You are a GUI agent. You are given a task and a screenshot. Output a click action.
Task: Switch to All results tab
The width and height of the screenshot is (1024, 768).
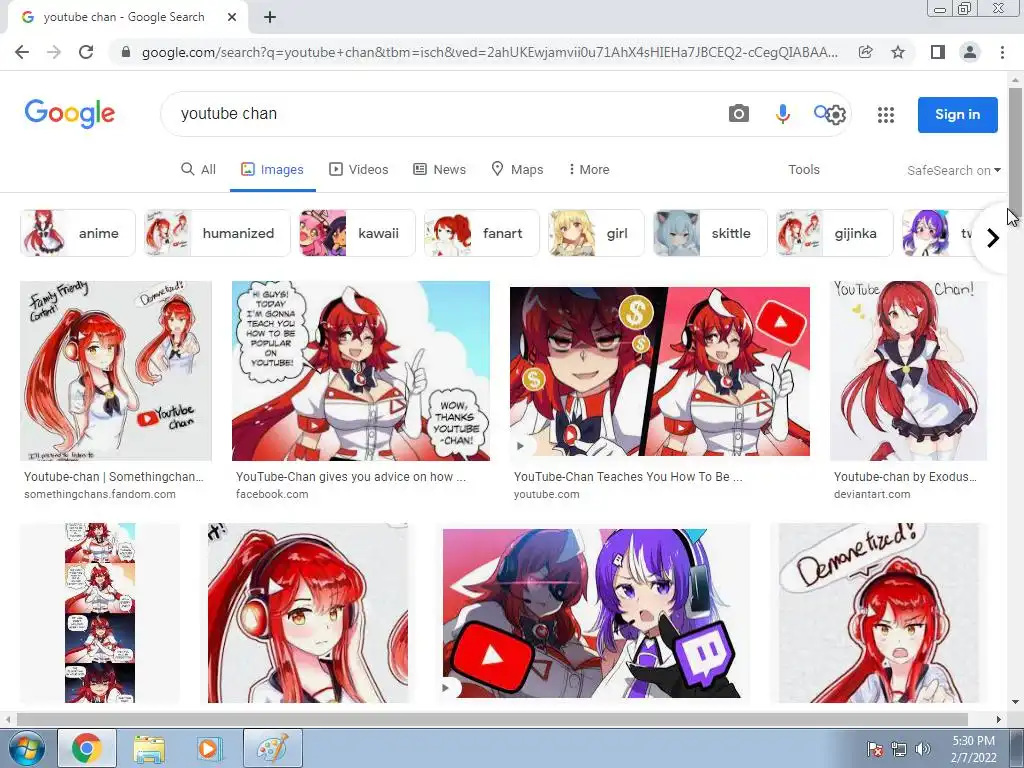tap(199, 169)
